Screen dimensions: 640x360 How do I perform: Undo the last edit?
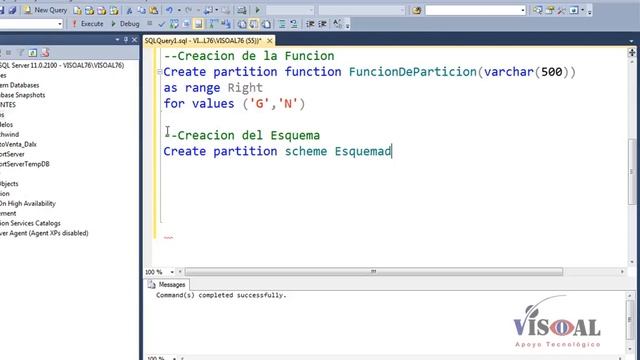169,10
